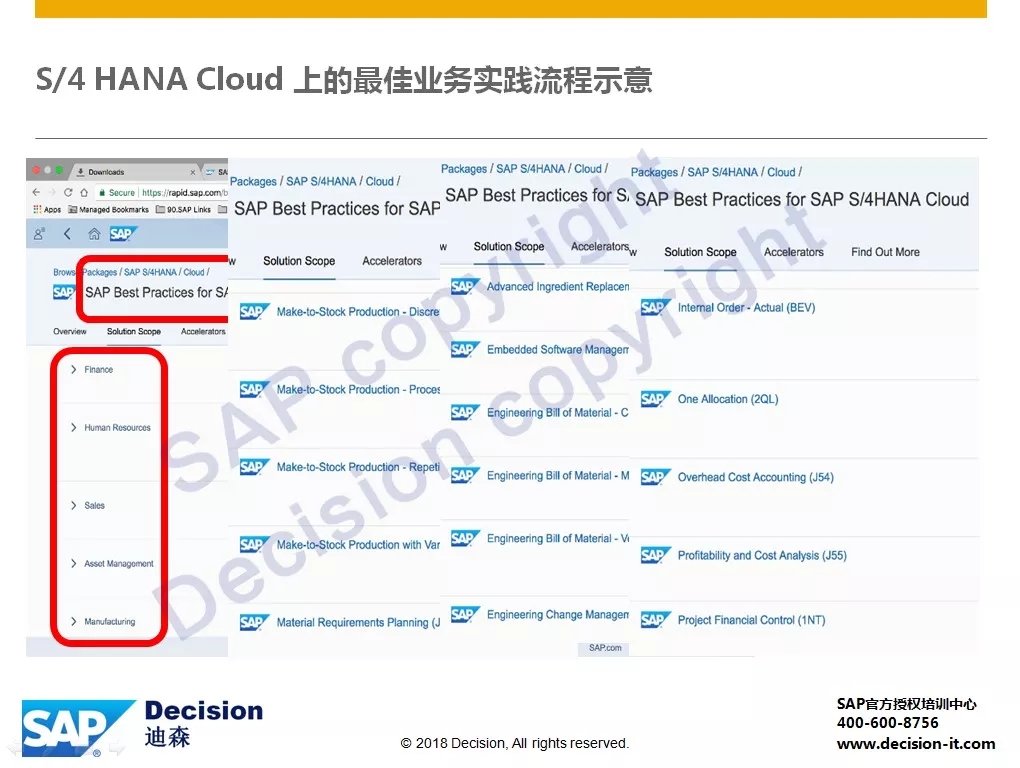The width and height of the screenshot is (1020, 768).
Task: Click the SAP Decision logo
Action: pos(142,728)
